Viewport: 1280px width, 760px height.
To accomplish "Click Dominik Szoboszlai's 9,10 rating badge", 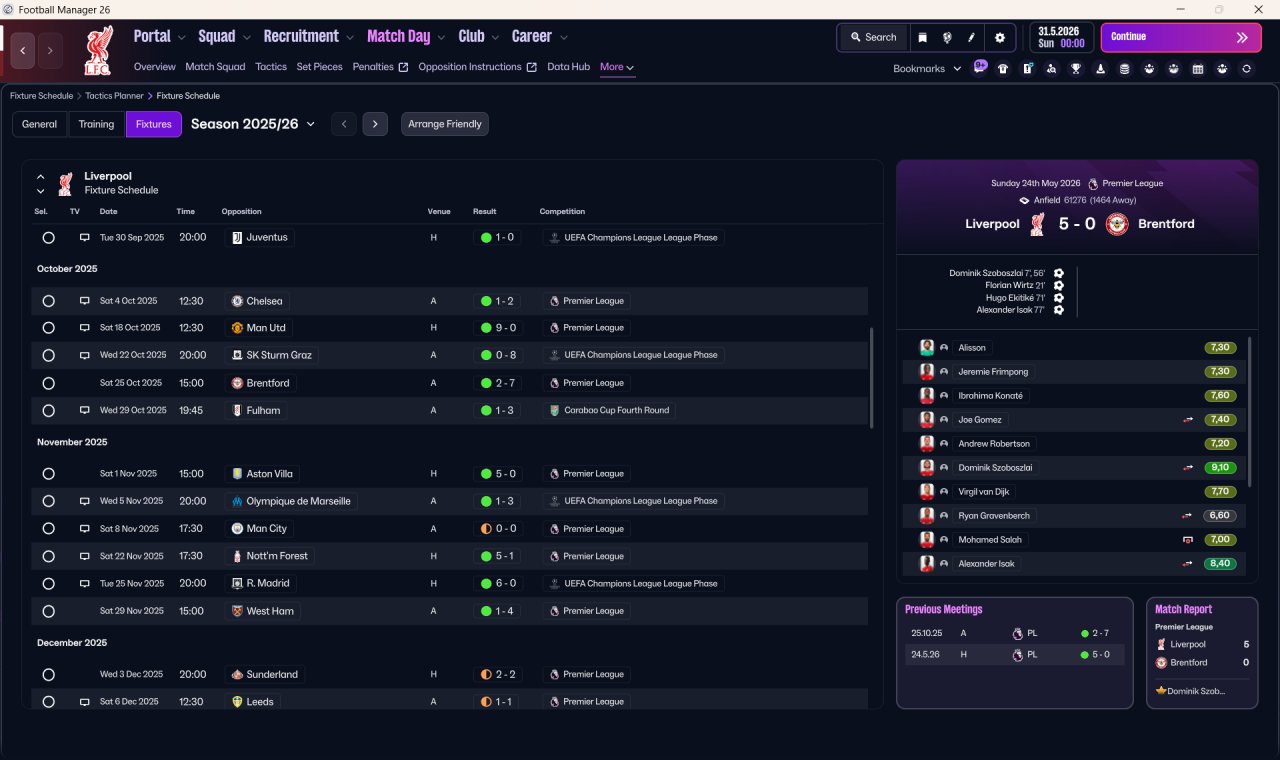I will click(x=1220, y=468).
